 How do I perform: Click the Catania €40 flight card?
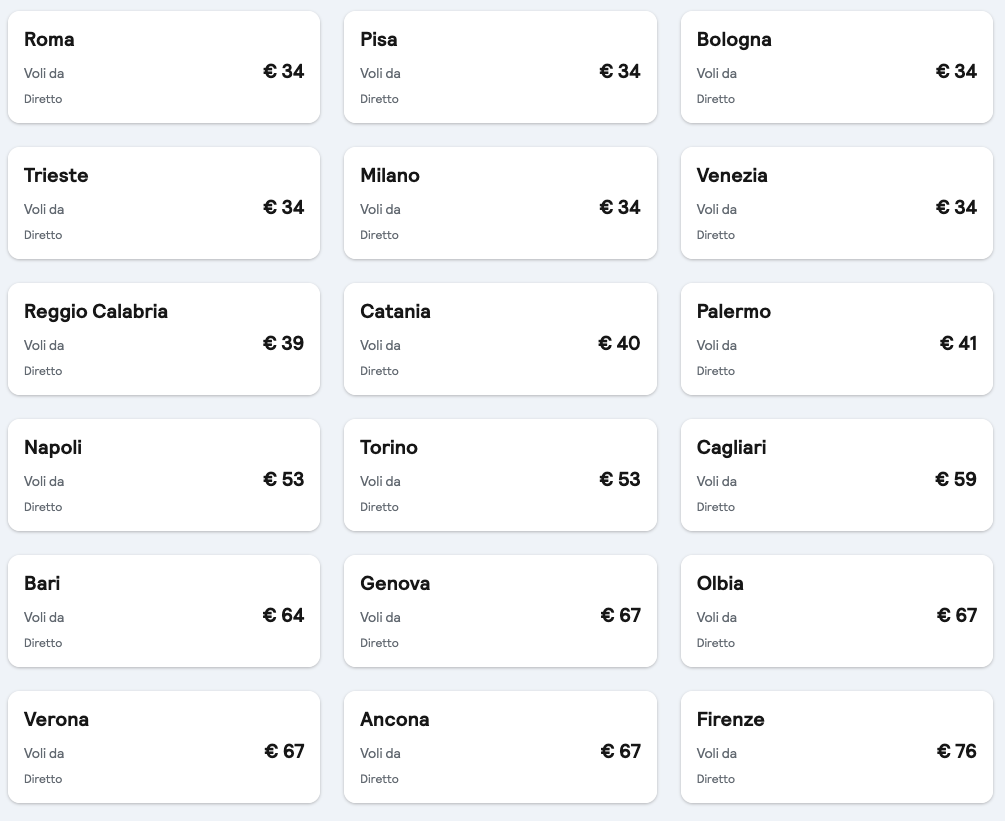[x=500, y=339]
